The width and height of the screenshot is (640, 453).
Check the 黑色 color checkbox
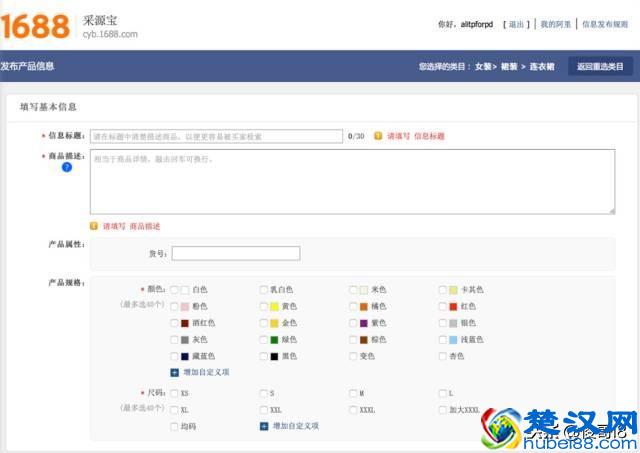pos(264,356)
